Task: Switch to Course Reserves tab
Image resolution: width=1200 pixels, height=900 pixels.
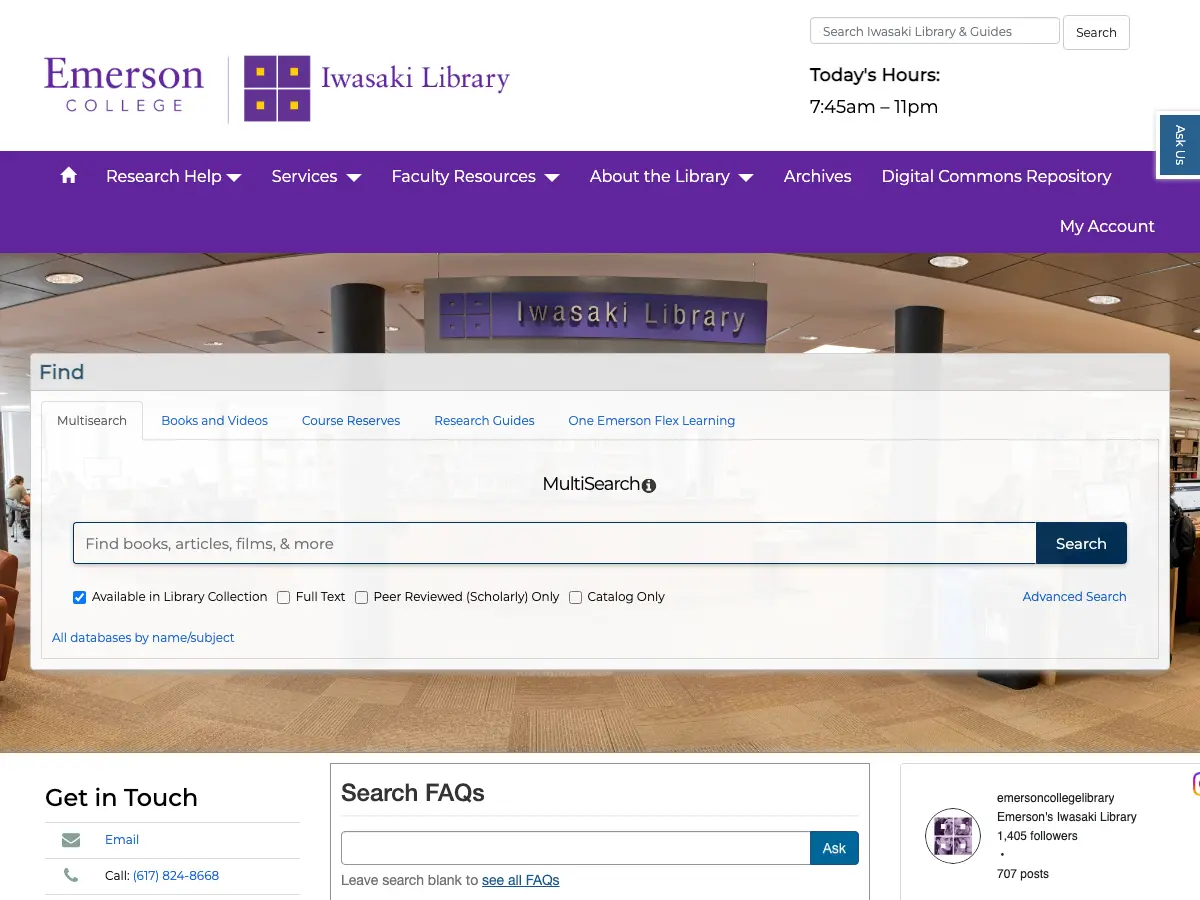Action: click(351, 420)
